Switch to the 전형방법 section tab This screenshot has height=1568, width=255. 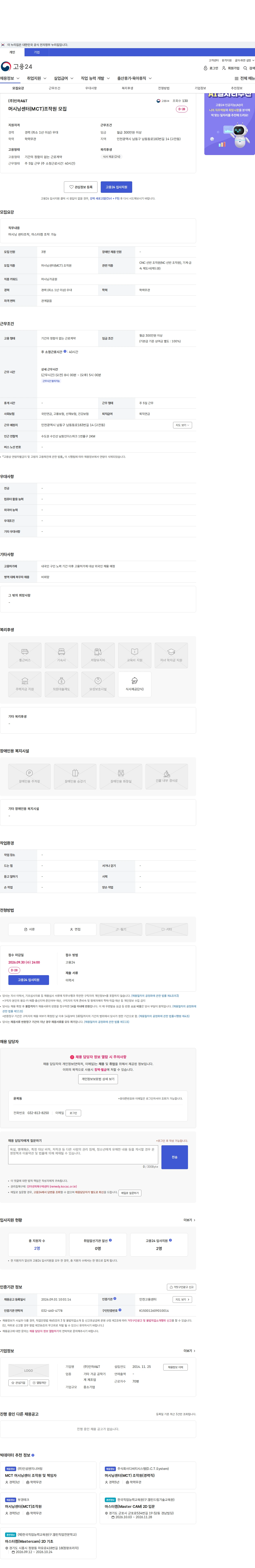coord(163,88)
